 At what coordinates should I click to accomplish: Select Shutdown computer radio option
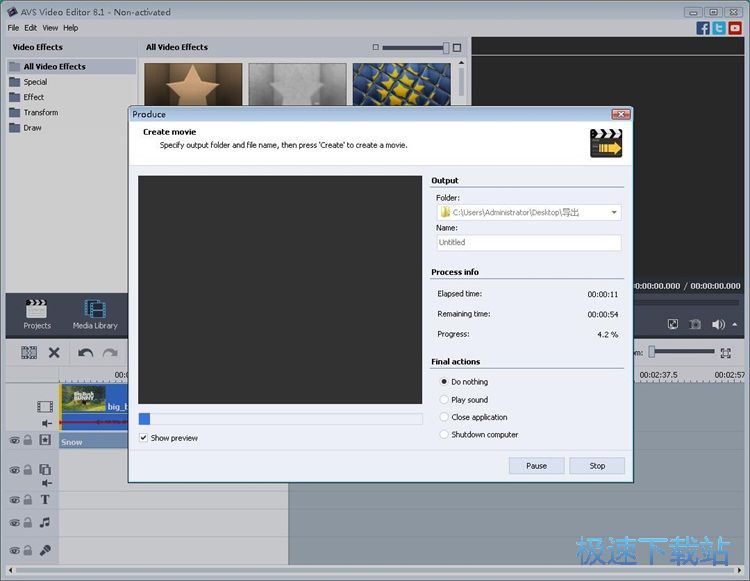tap(444, 434)
